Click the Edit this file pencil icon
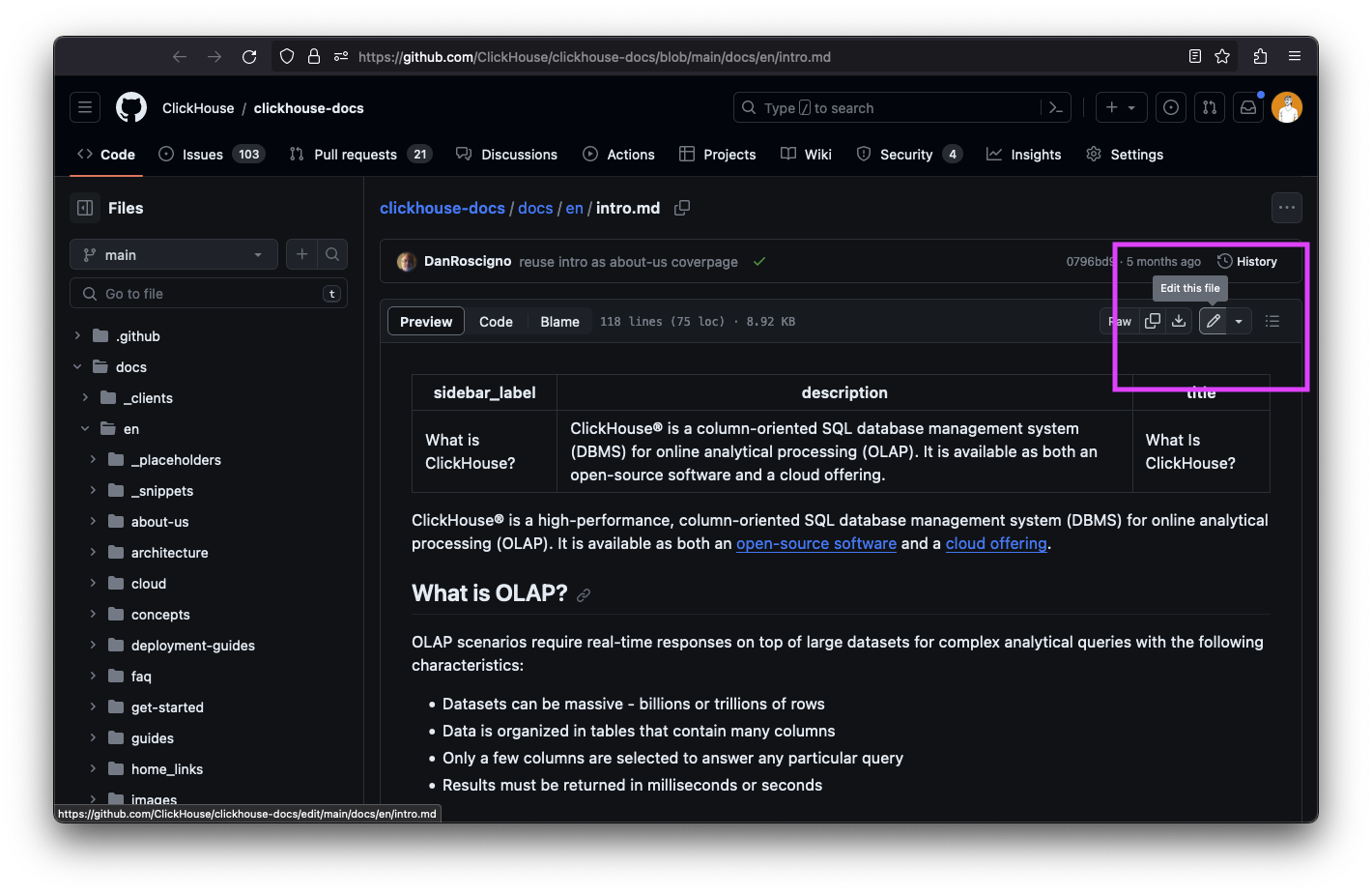 coord(1213,321)
